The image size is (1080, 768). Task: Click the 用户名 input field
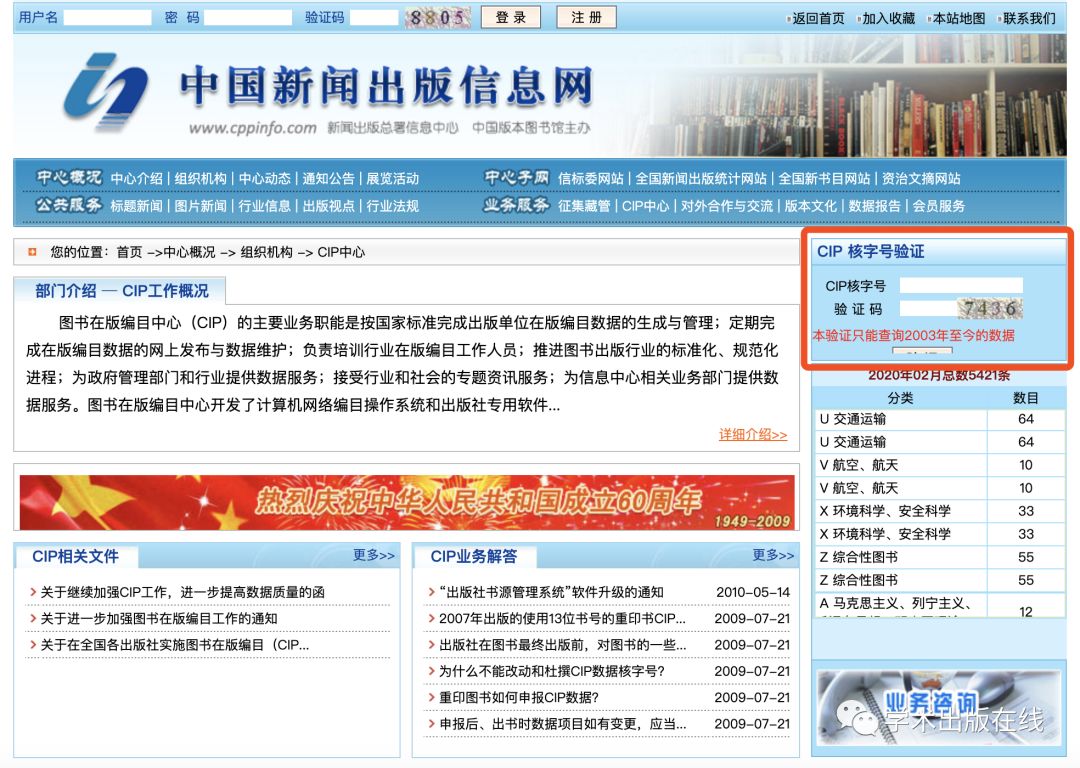coord(107,18)
